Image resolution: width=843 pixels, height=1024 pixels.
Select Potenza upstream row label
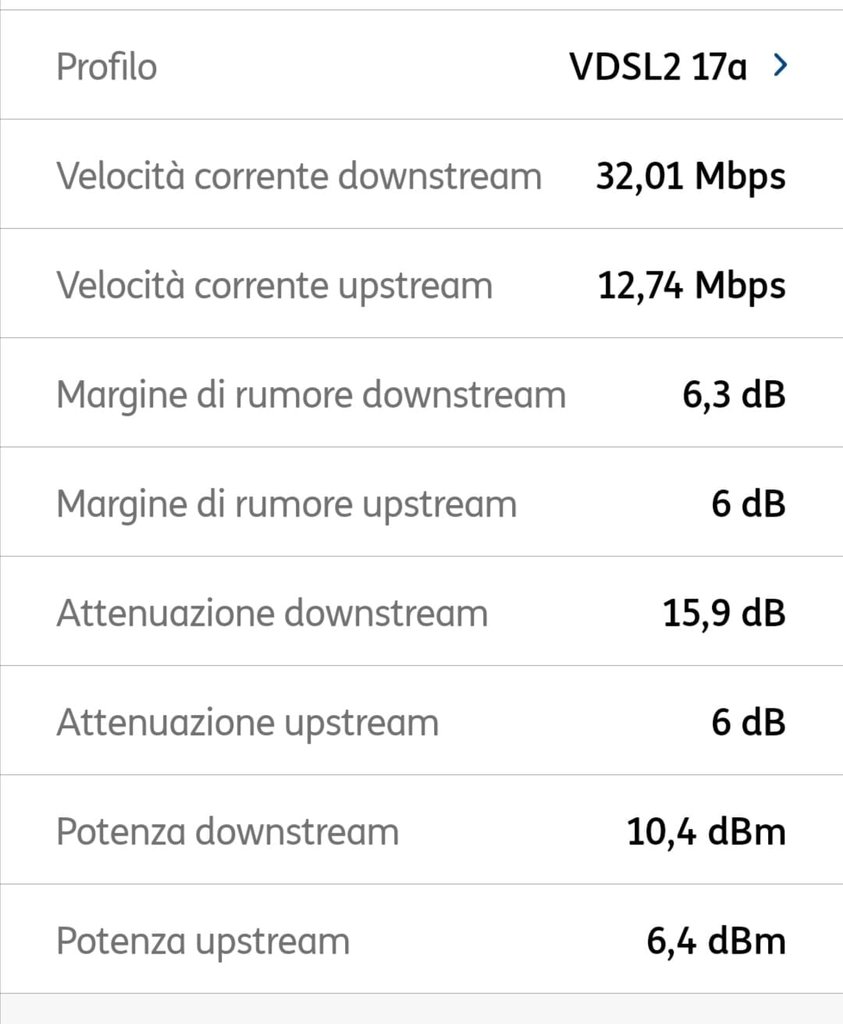(x=203, y=940)
